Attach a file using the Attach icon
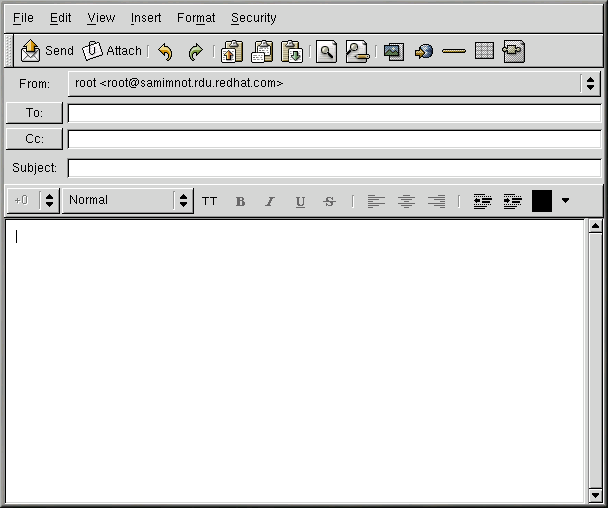Viewport: 608px width, 508px height. (112, 51)
